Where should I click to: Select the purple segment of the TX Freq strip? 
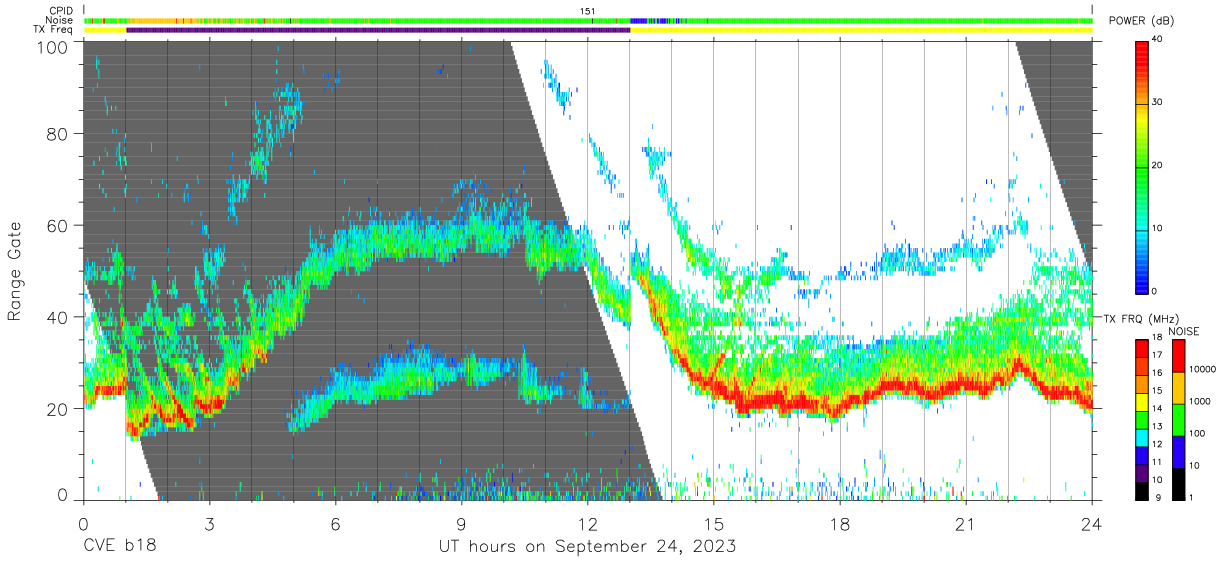[x=378, y=30]
